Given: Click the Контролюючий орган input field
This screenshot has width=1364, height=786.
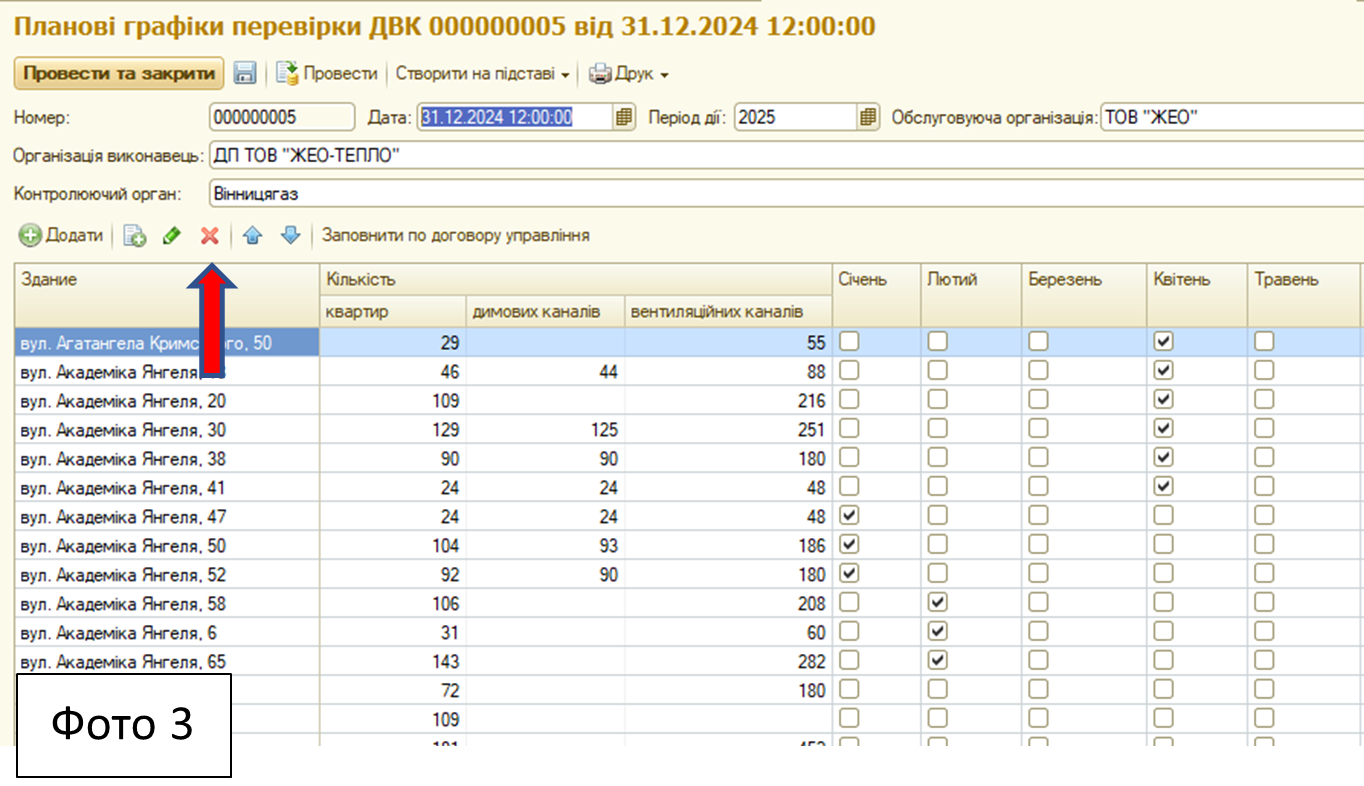Looking at the screenshot, I should 780,193.
